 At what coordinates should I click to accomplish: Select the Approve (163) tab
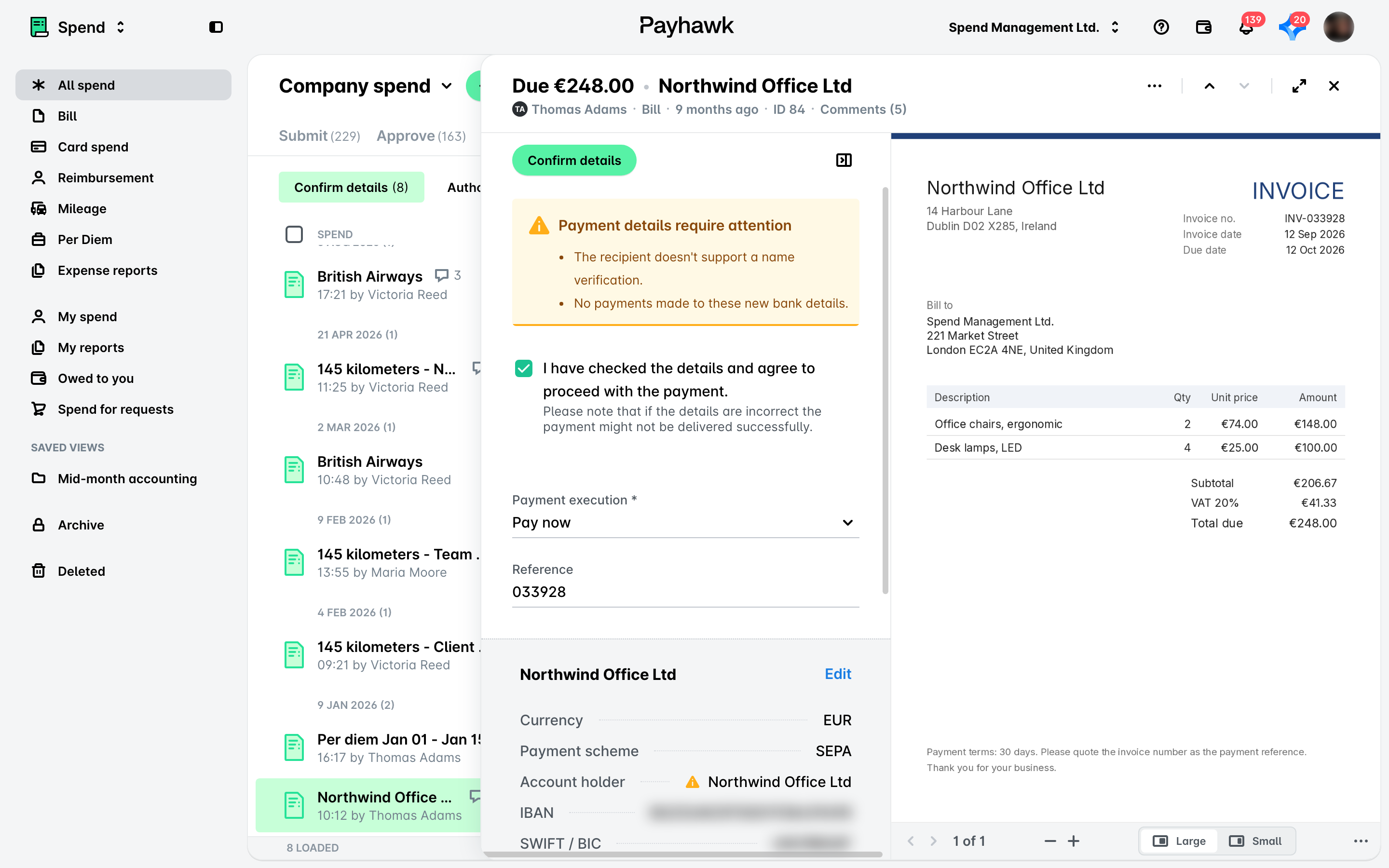pyautogui.click(x=421, y=136)
